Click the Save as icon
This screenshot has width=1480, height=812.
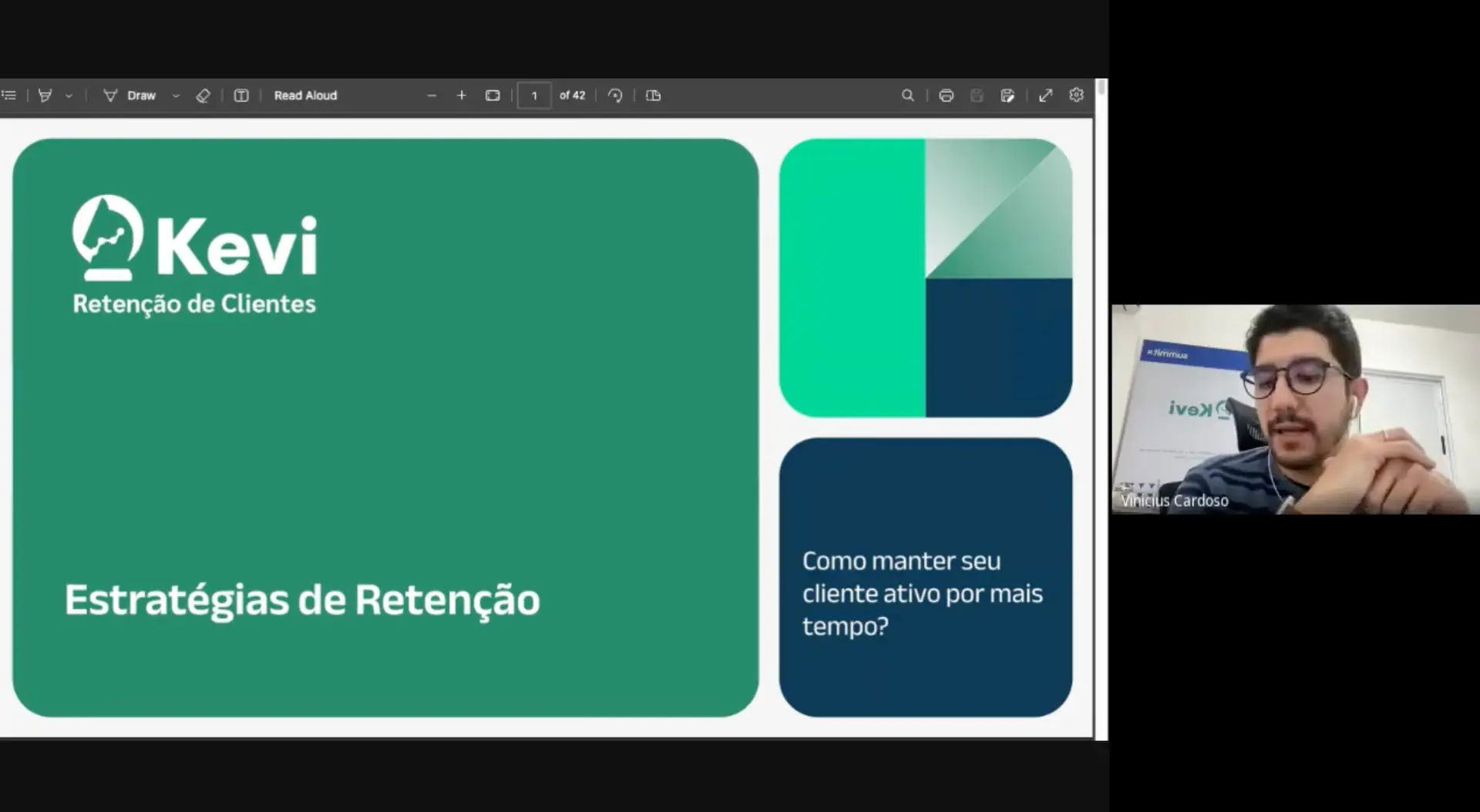[x=1007, y=96]
